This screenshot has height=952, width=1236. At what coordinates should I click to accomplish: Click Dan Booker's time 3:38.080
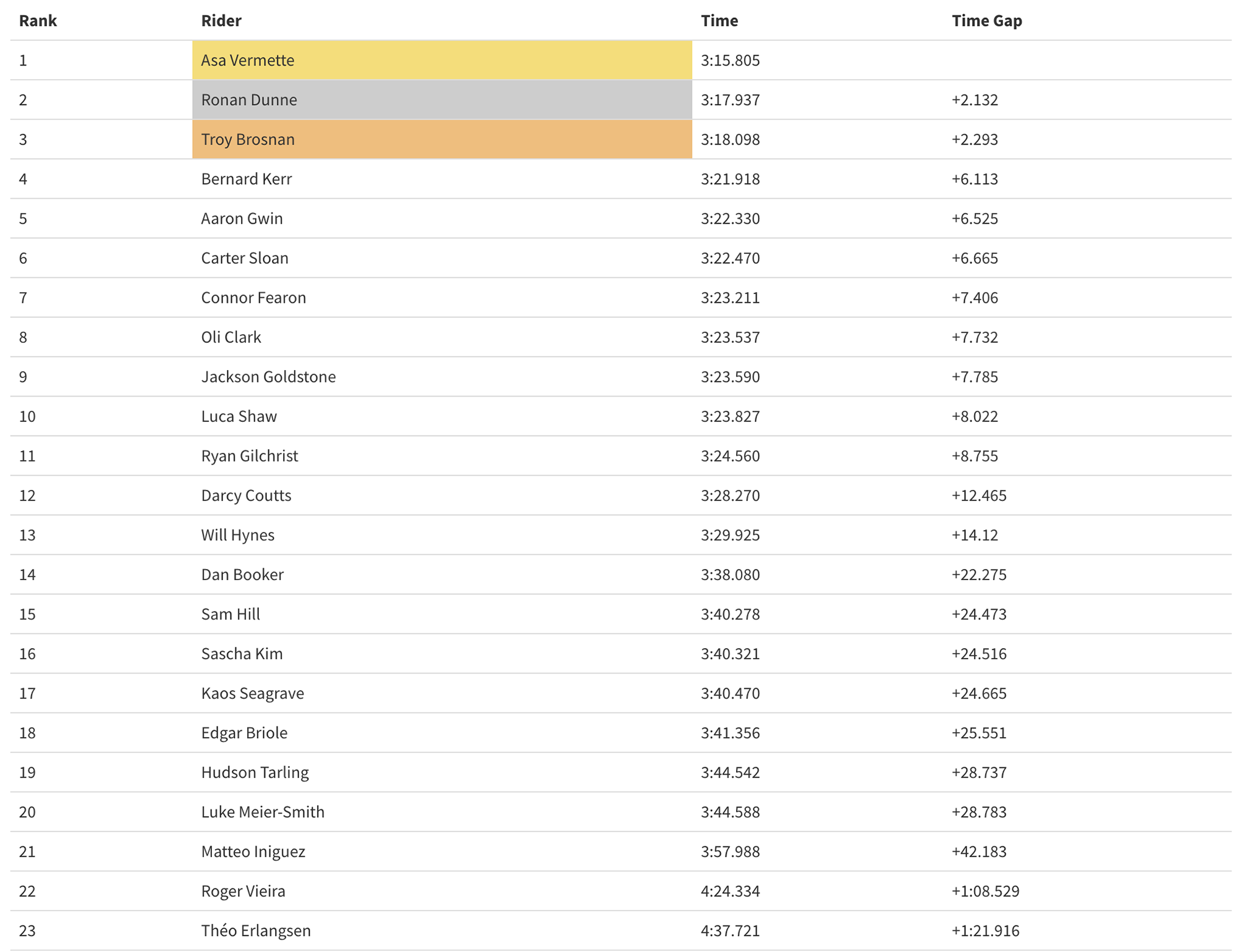click(x=730, y=575)
